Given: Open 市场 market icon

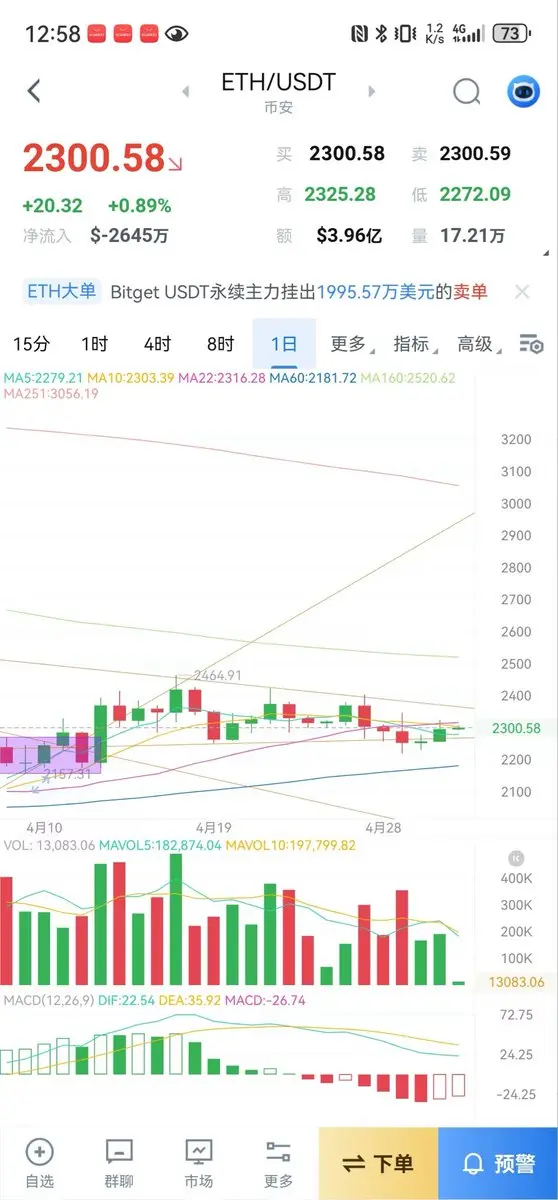Looking at the screenshot, I should 198,1162.
